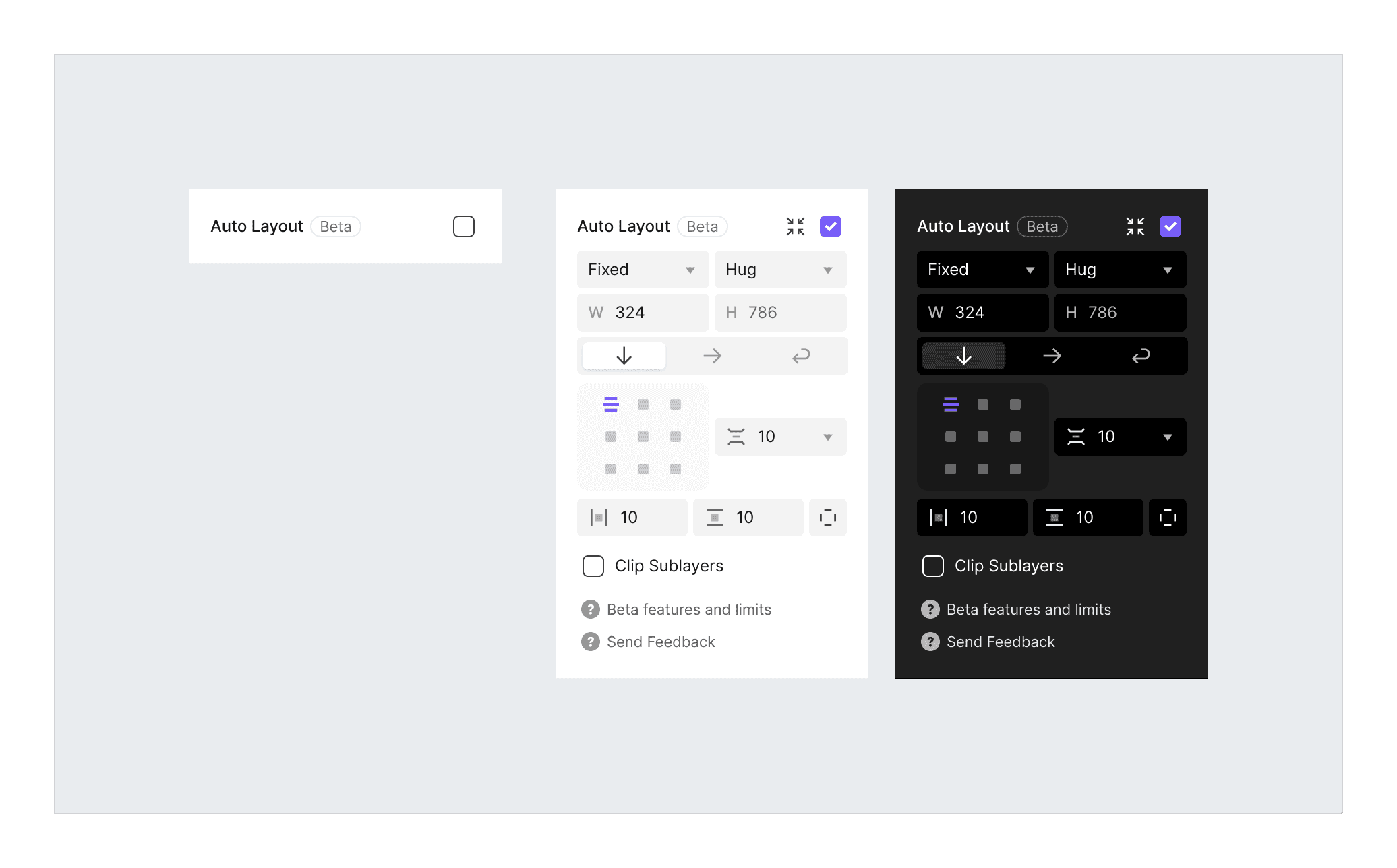Screen dimensions: 1397x868
Task: Open Fixed width dropdown in light panel
Action: (x=643, y=270)
